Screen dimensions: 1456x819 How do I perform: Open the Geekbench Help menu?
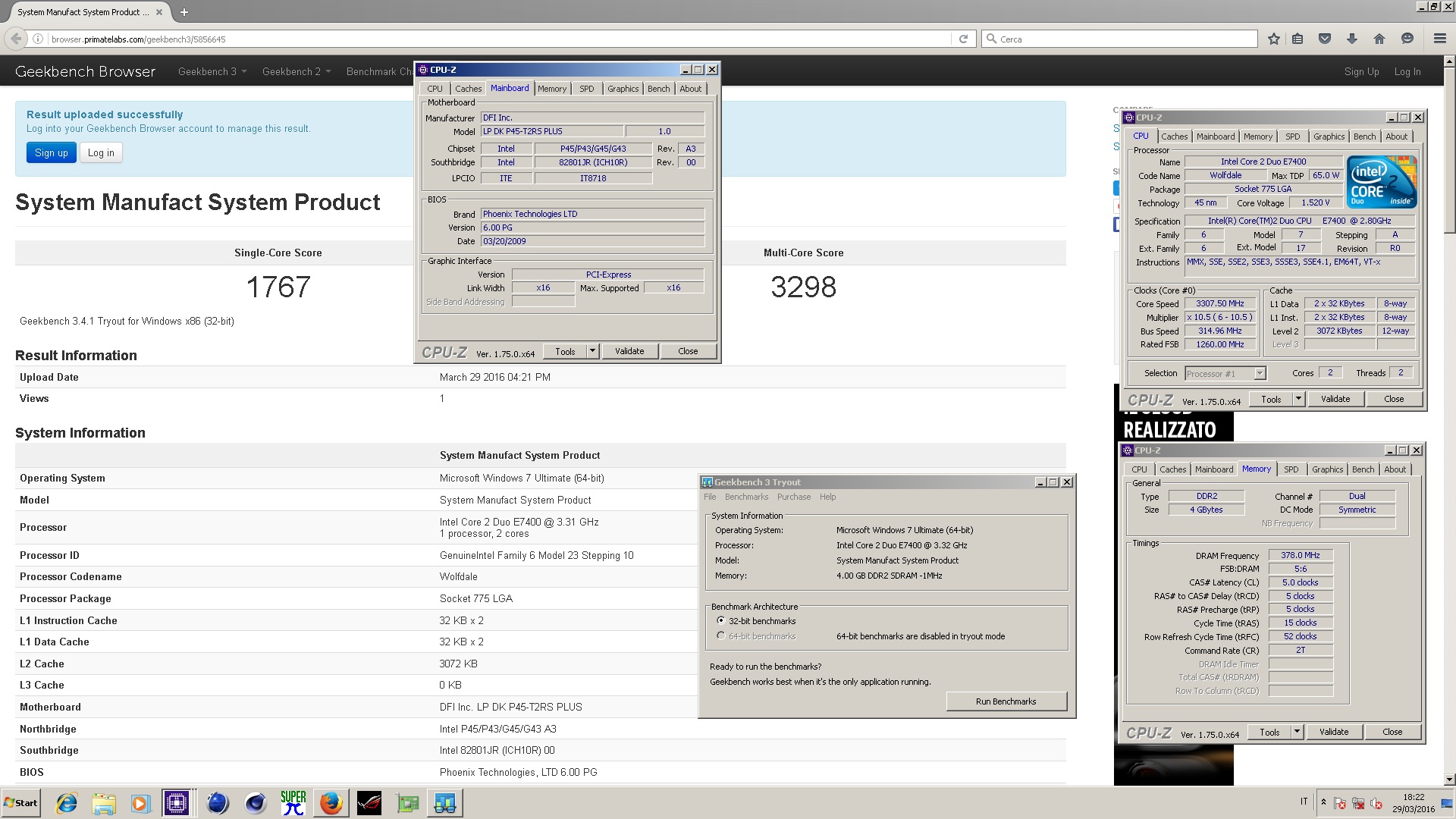point(828,497)
